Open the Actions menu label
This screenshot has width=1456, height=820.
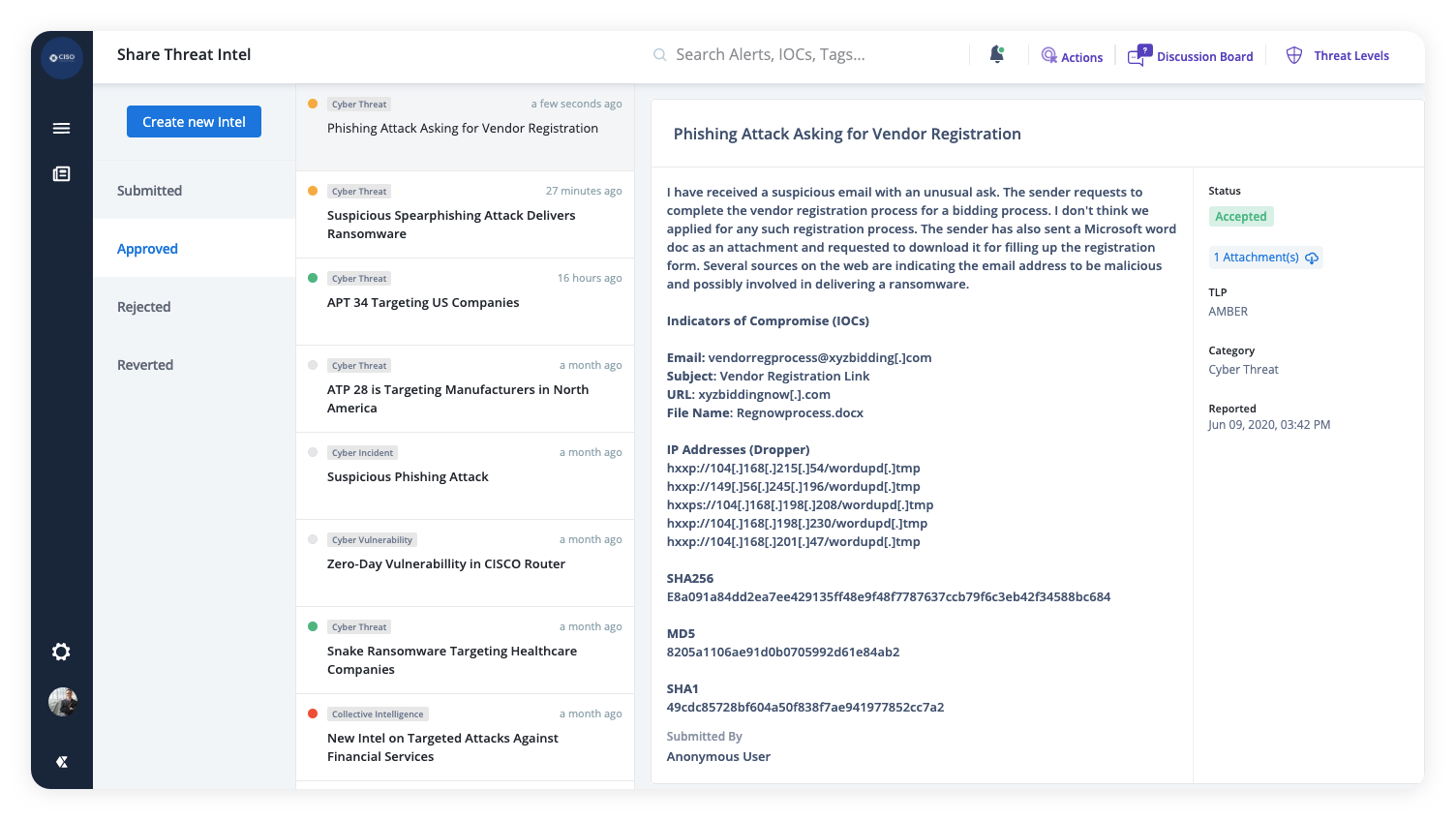click(1081, 57)
